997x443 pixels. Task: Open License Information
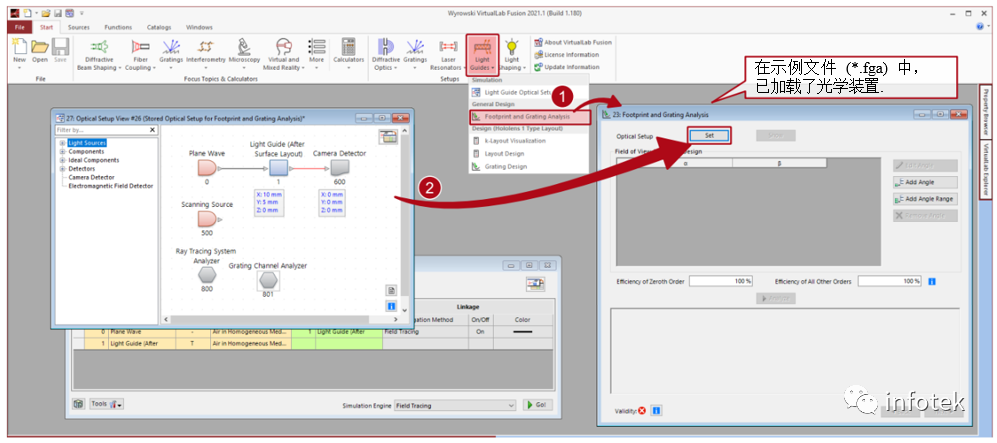(x=567, y=55)
